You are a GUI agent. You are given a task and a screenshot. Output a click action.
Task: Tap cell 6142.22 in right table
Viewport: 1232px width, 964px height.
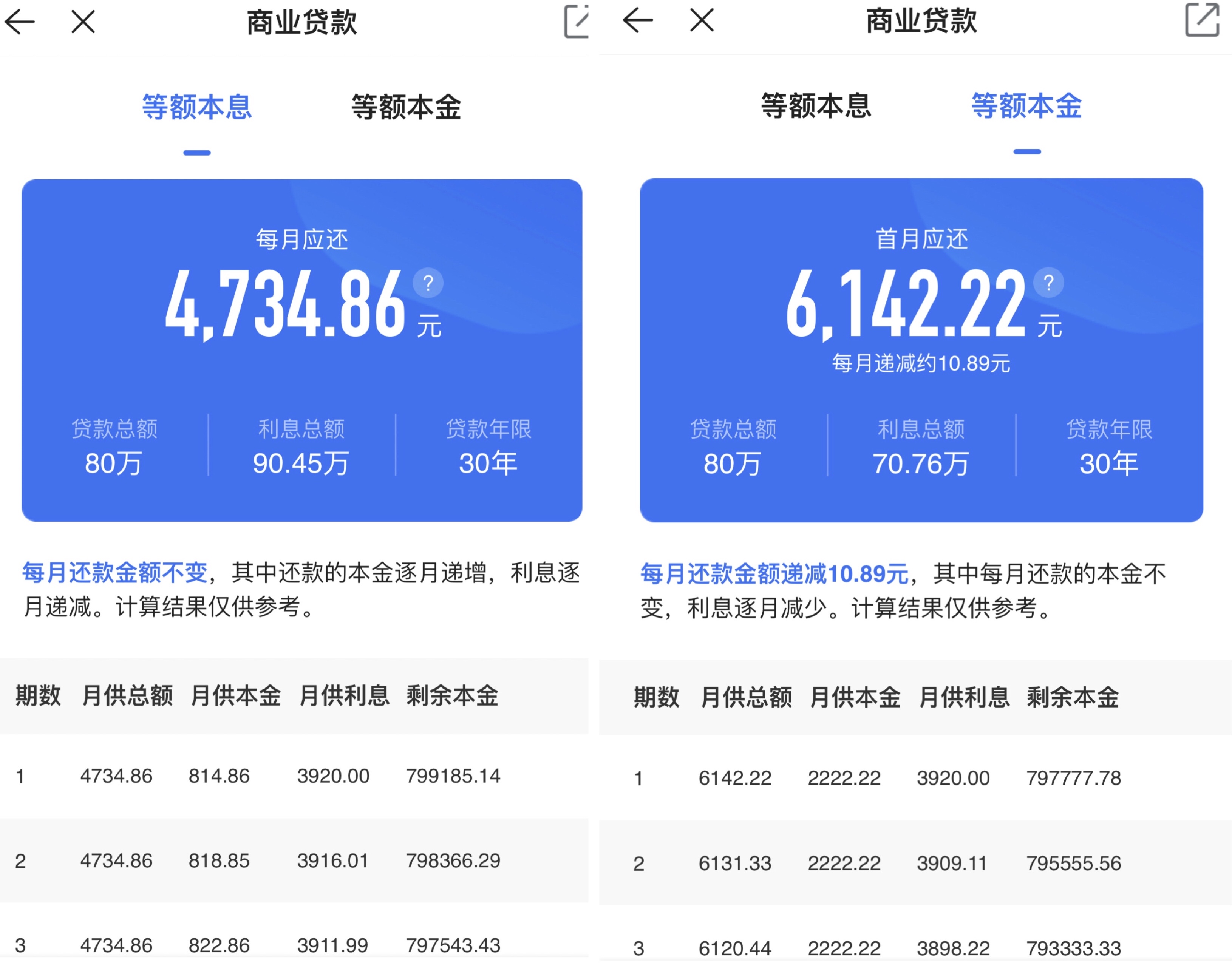coord(735,779)
